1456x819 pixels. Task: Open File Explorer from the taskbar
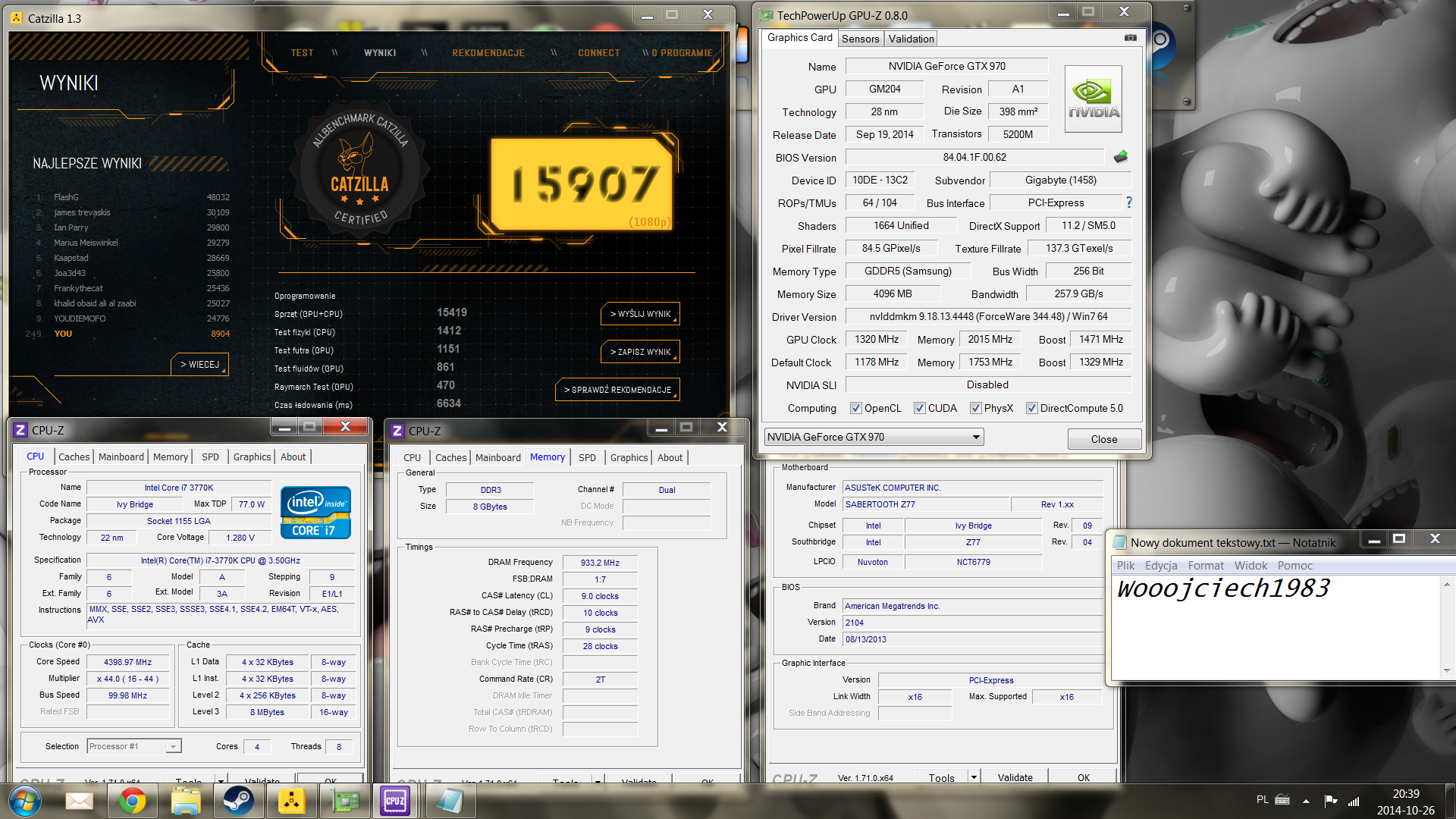[x=186, y=801]
